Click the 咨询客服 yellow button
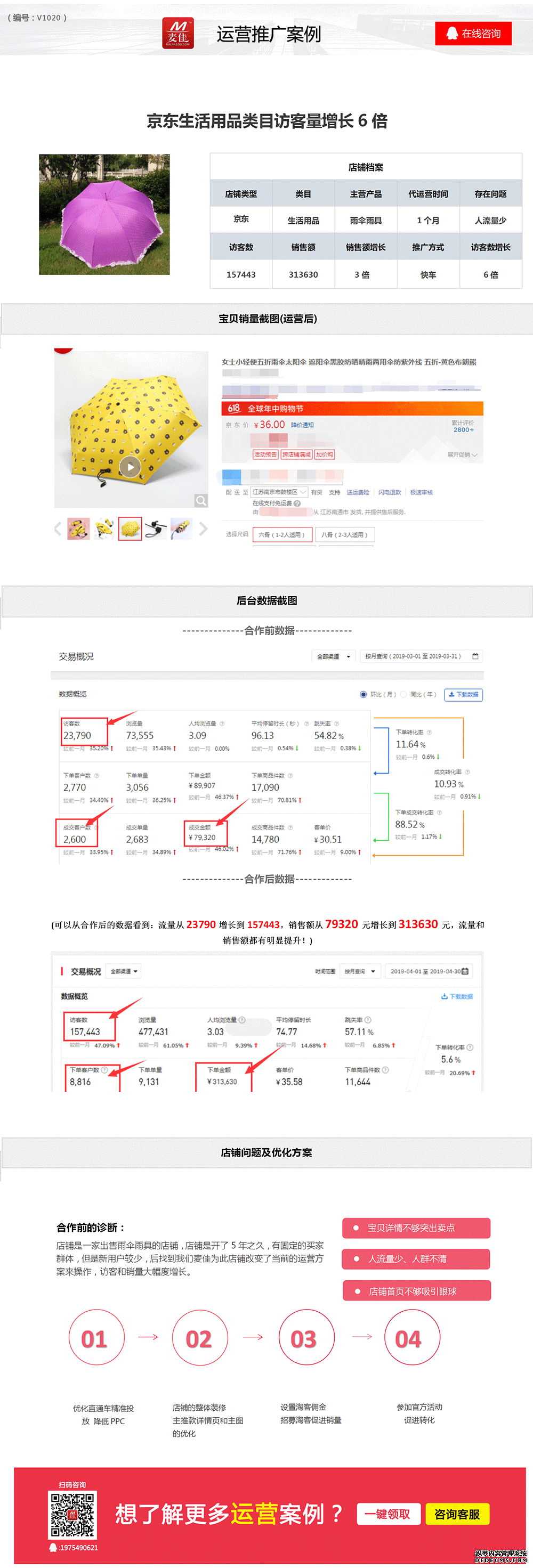Viewport: 533px width, 1568px height. 457,1513
